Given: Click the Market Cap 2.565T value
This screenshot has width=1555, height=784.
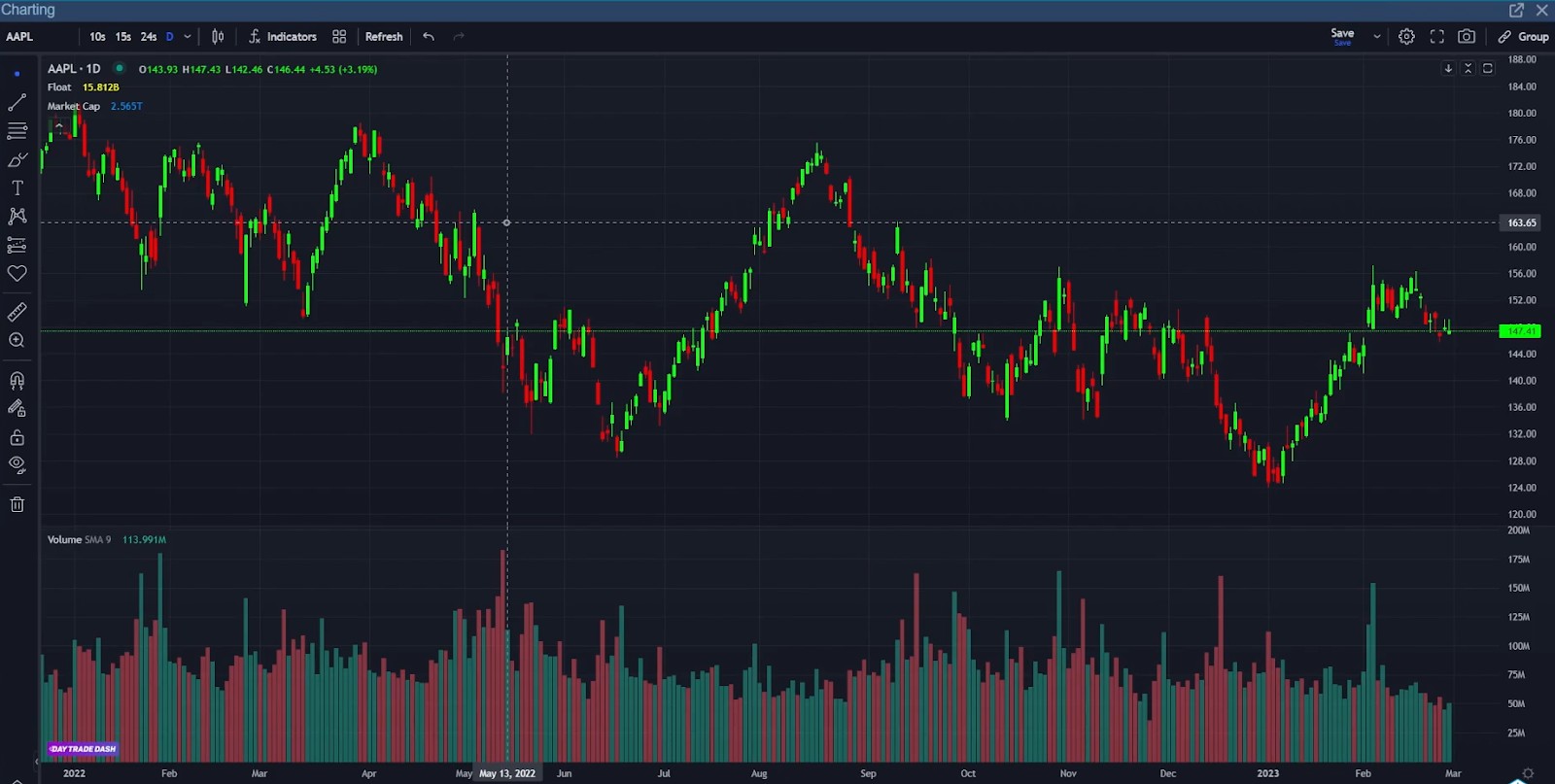Looking at the screenshot, I should pos(126,106).
